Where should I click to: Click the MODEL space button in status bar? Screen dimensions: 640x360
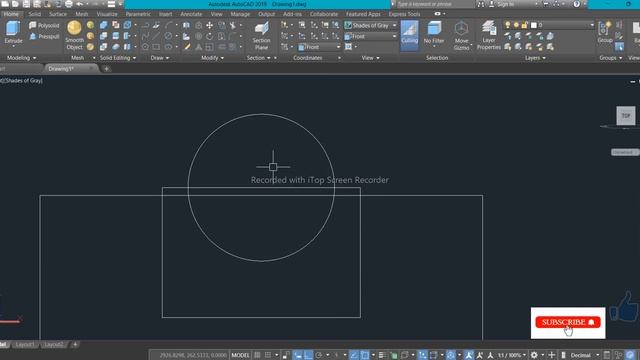[240, 355]
